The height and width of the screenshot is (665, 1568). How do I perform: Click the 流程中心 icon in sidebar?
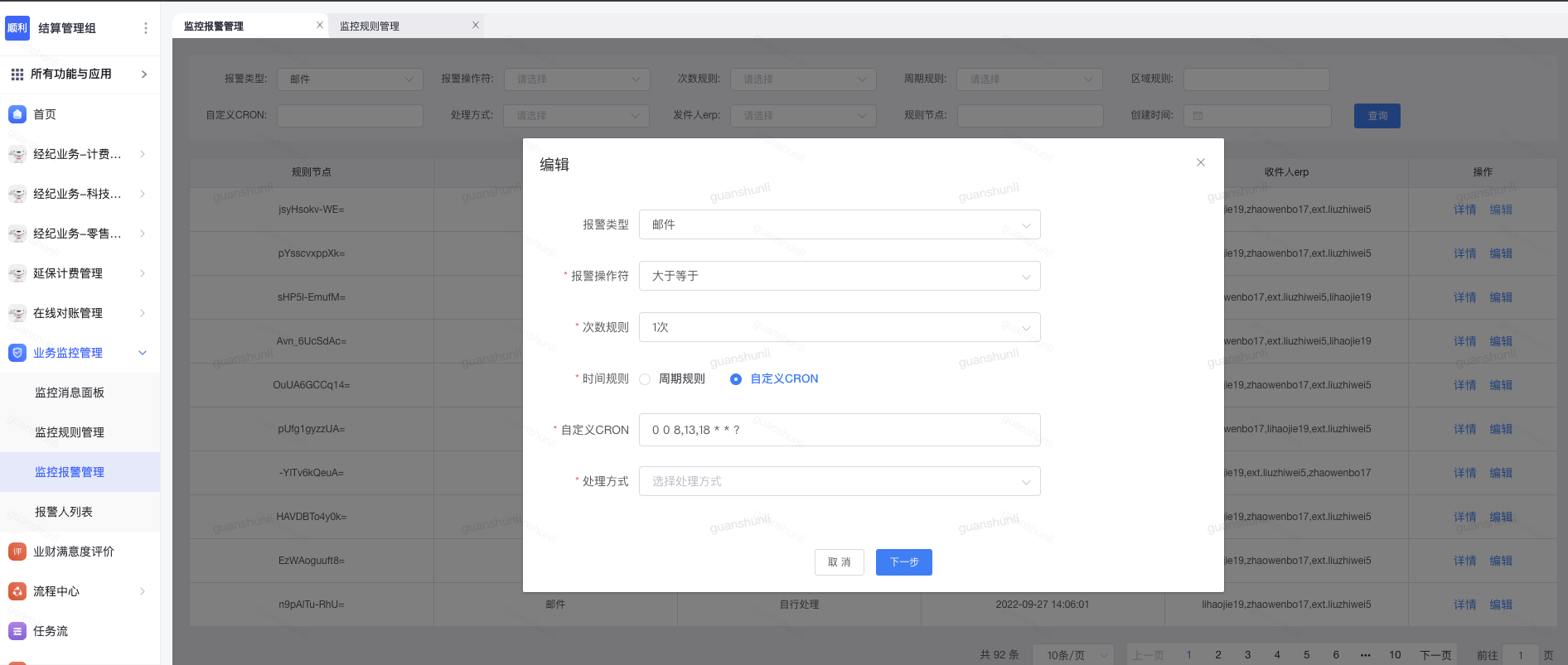pos(17,591)
